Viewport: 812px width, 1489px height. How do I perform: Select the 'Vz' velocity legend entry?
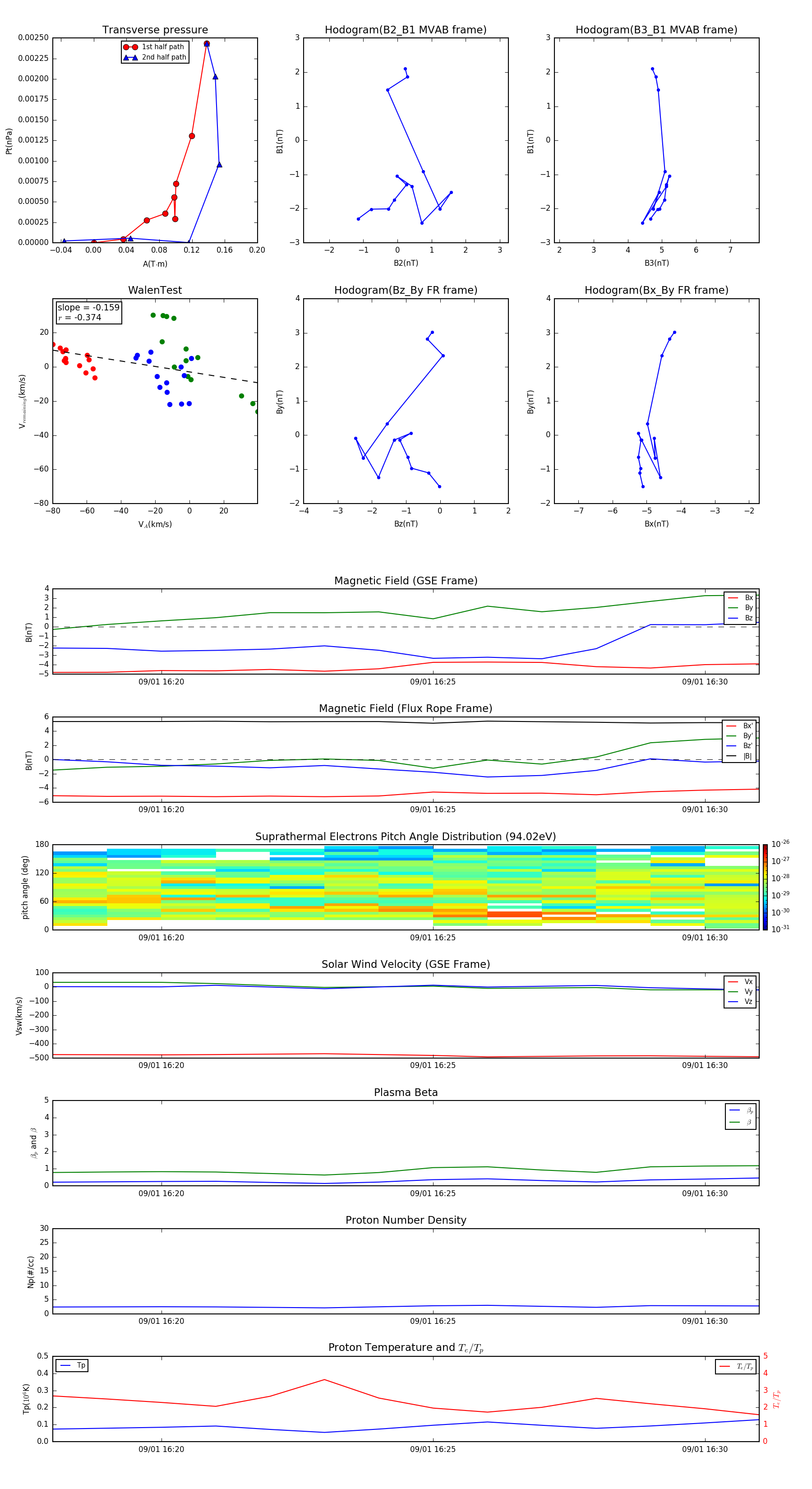(x=740, y=1001)
